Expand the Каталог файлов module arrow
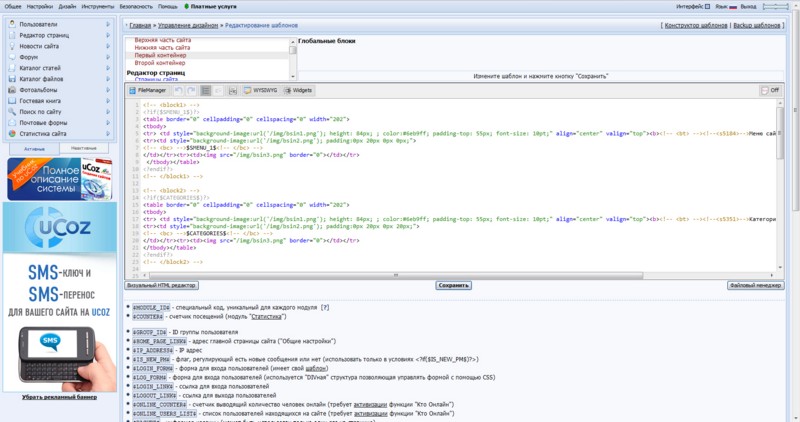 107,78
